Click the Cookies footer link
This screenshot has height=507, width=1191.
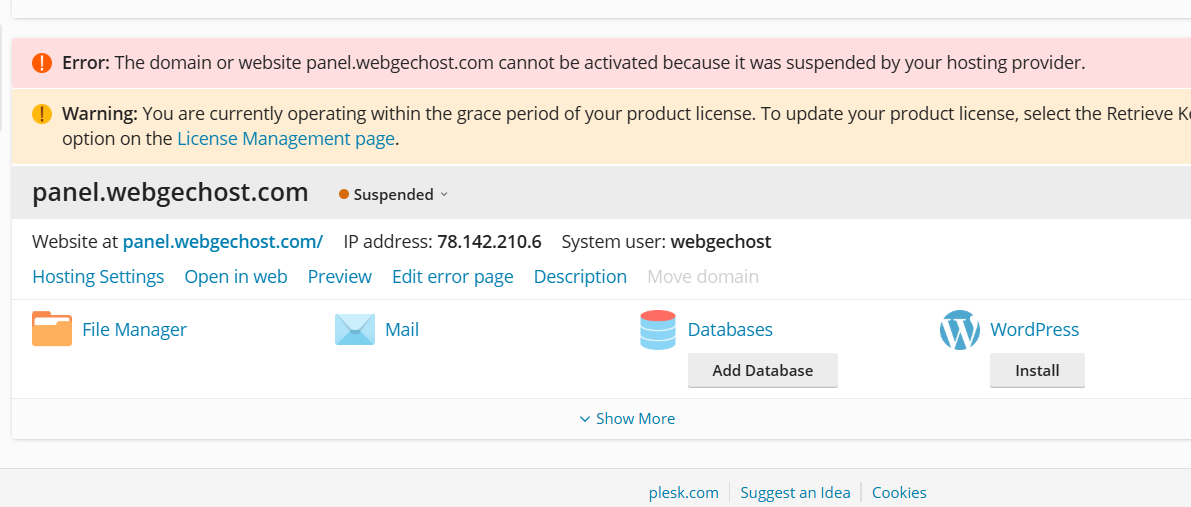pyautogui.click(x=899, y=493)
